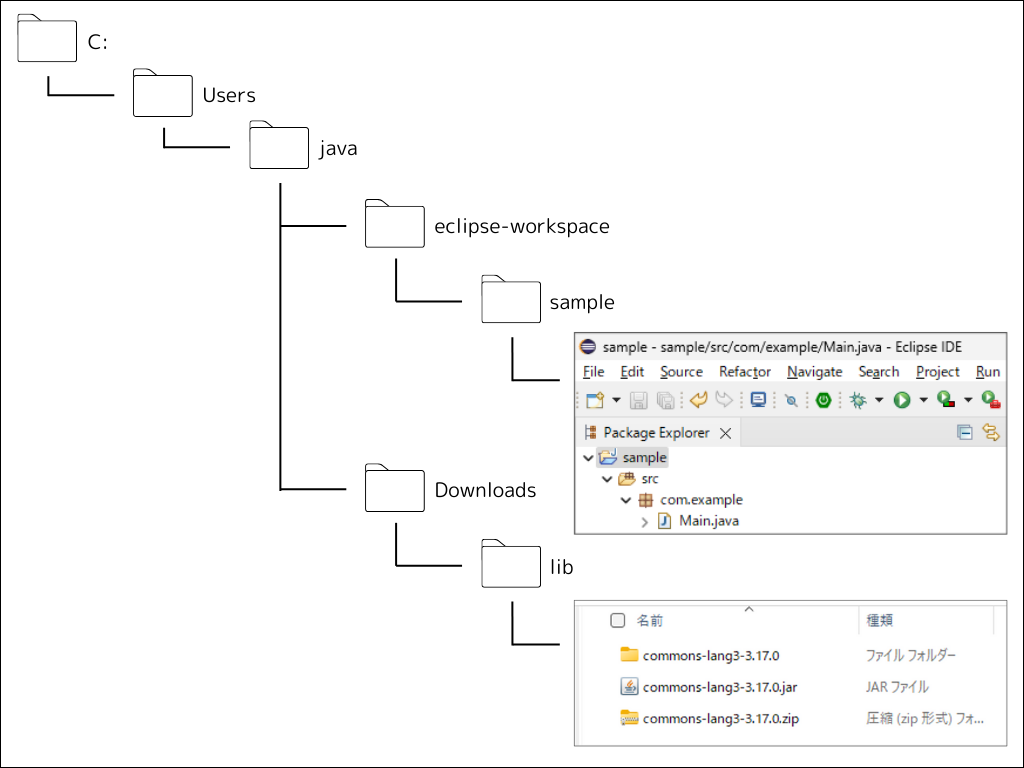
Task: Open the Run dropdown arrow
Action: pyautogui.click(x=923, y=400)
